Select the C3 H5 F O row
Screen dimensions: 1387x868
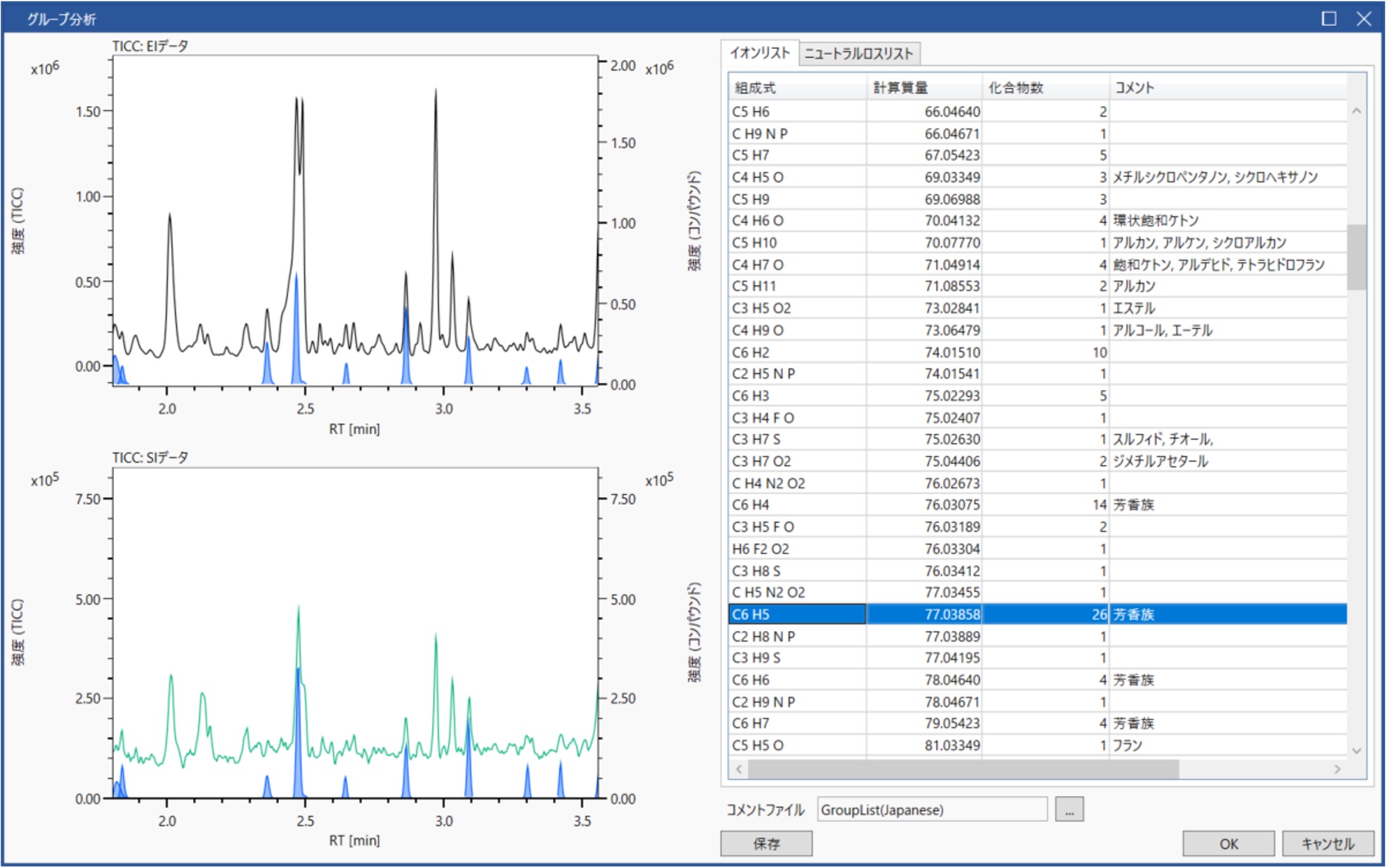pos(1037,527)
